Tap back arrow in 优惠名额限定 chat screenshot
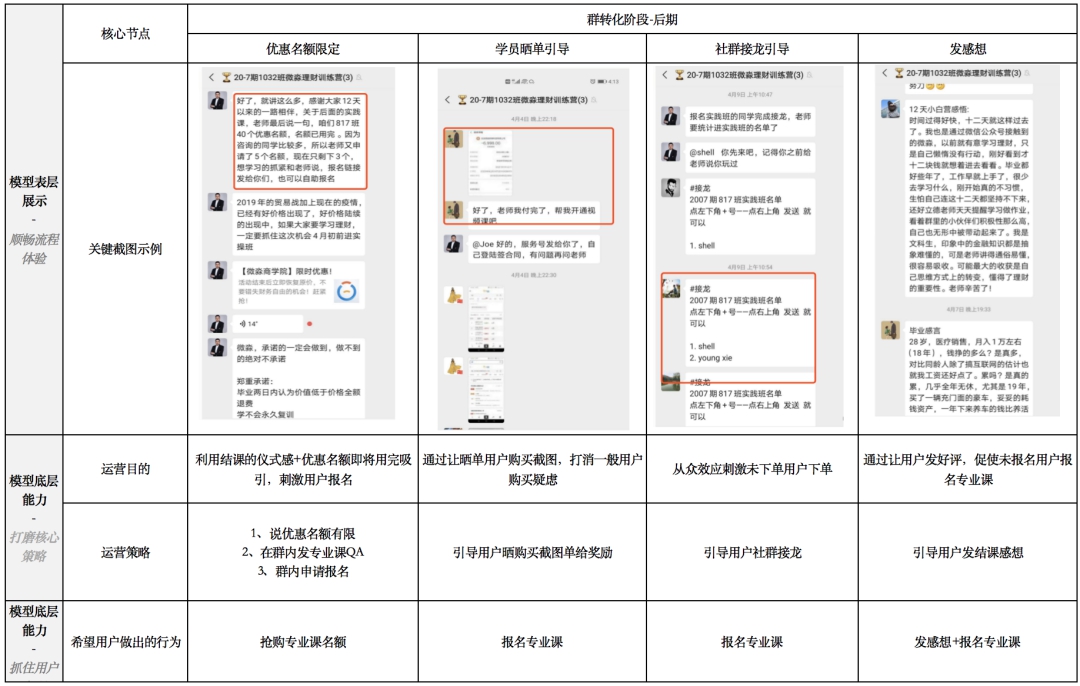Image resolution: width=1080 pixels, height=686 pixels. point(211,77)
